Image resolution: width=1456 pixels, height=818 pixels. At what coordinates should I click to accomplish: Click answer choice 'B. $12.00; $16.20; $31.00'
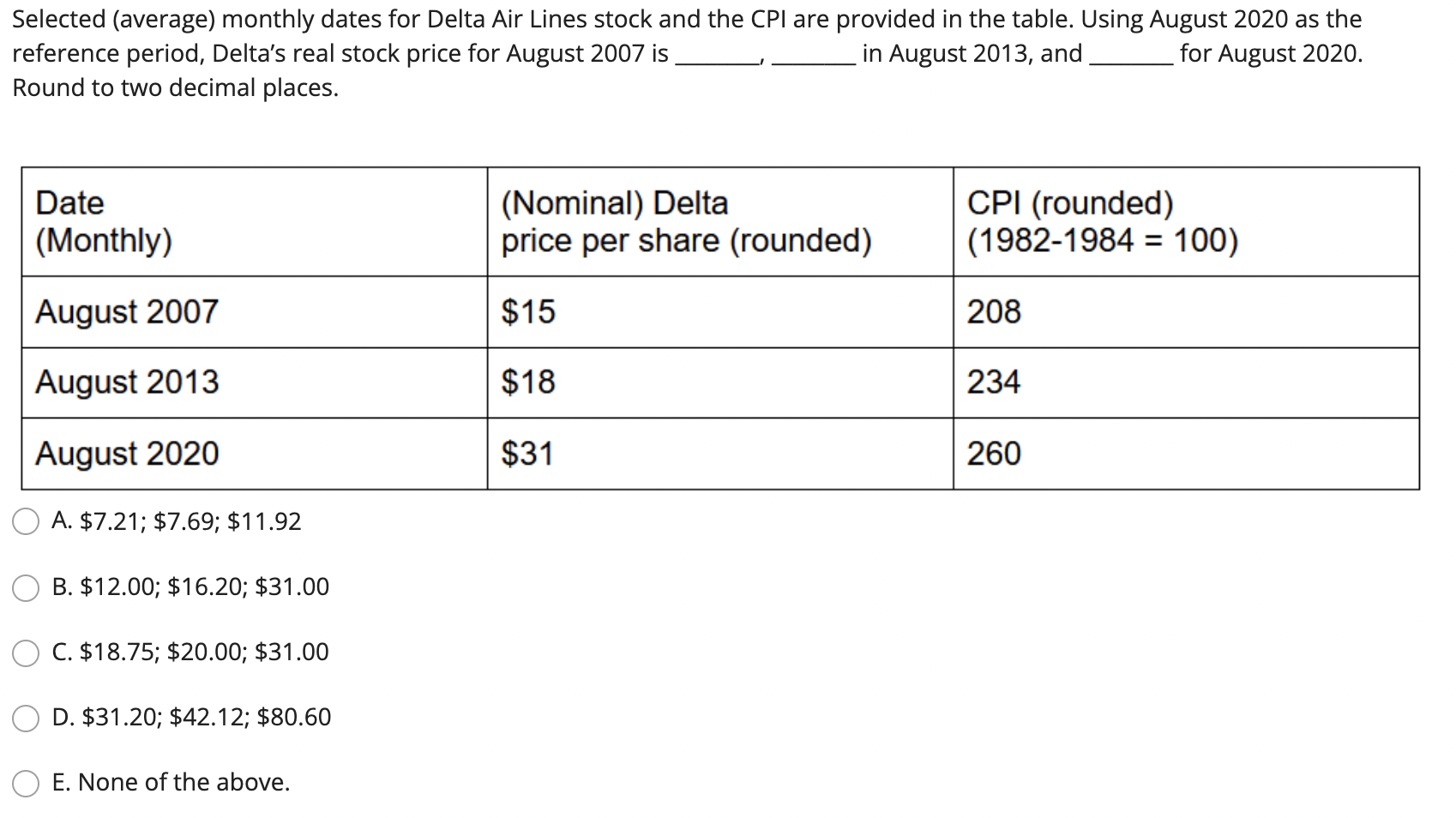click(x=190, y=586)
